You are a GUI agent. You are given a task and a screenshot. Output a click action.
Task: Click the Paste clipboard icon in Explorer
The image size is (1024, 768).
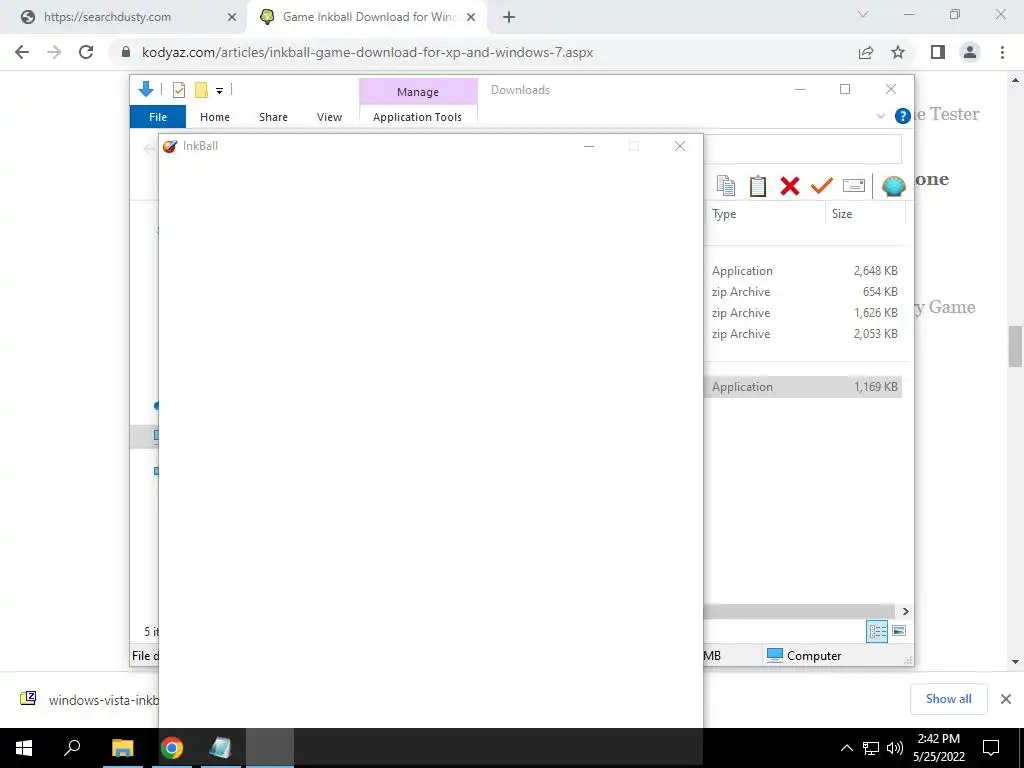(x=758, y=186)
